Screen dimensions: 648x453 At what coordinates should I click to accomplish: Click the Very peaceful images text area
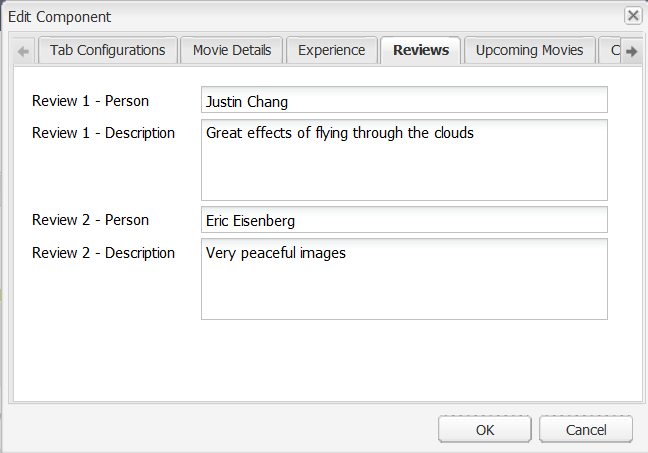click(404, 279)
